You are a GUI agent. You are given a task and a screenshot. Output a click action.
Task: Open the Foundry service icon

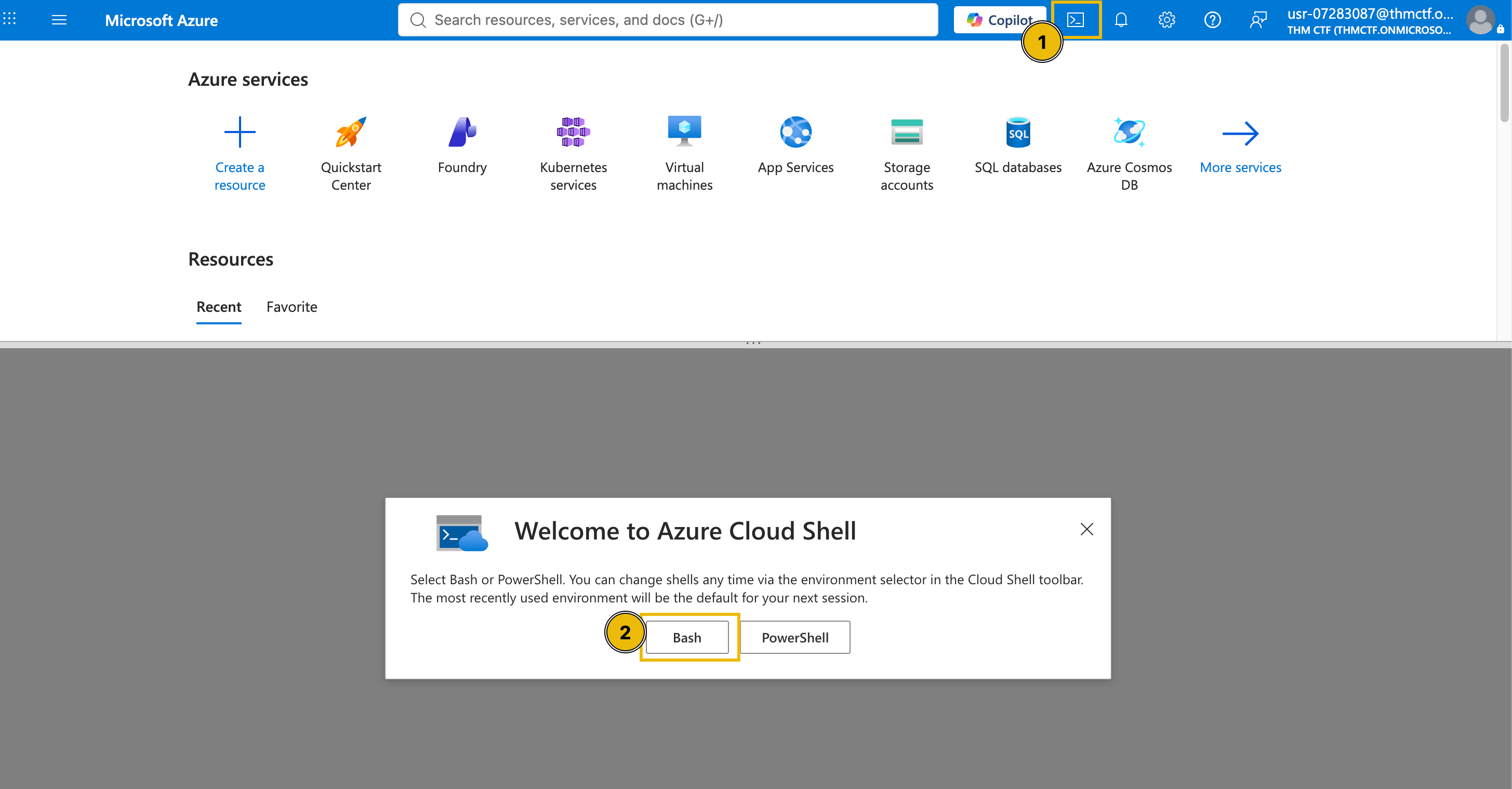(x=462, y=132)
